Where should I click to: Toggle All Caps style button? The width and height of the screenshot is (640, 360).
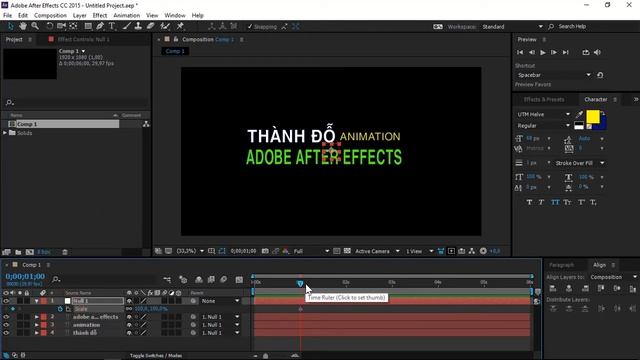(555, 202)
